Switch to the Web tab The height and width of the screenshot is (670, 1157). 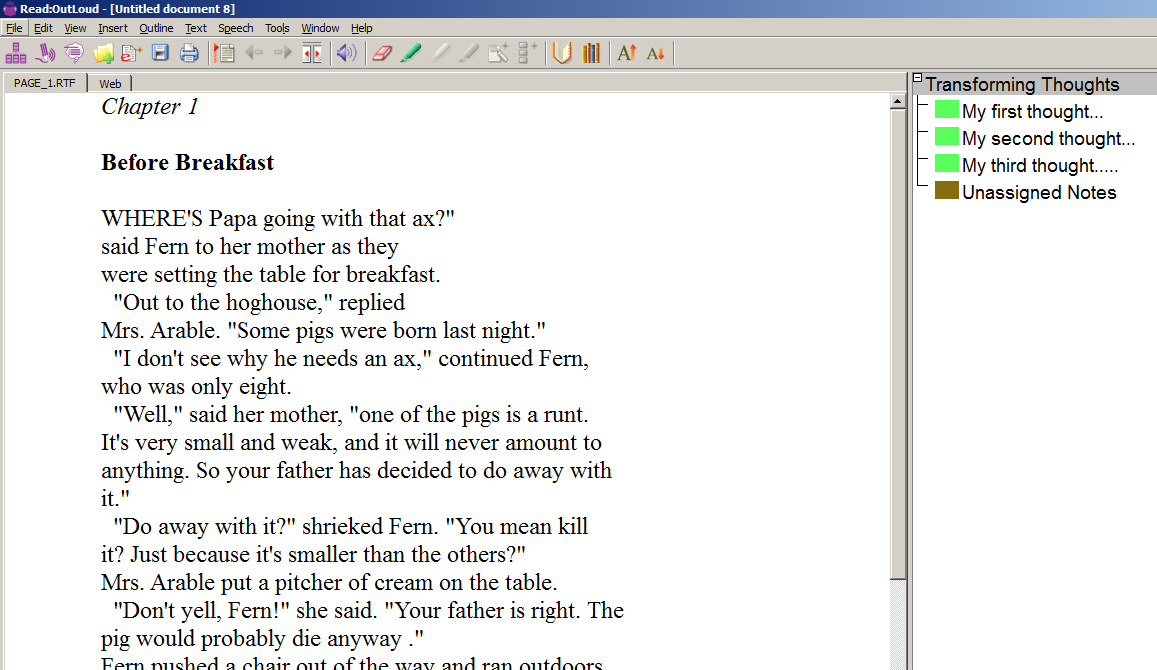110,83
